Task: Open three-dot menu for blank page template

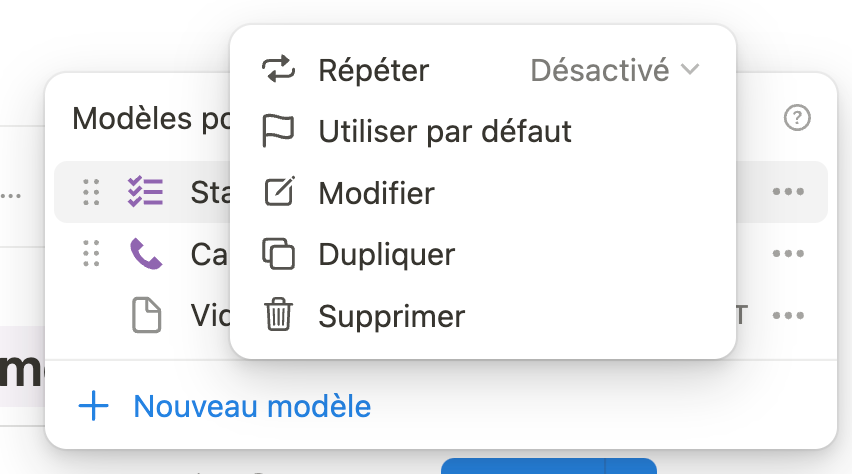Action: tap(788, 316)
